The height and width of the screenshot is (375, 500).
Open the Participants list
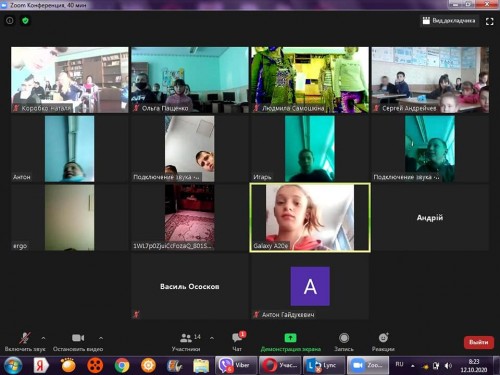(186, 342)
